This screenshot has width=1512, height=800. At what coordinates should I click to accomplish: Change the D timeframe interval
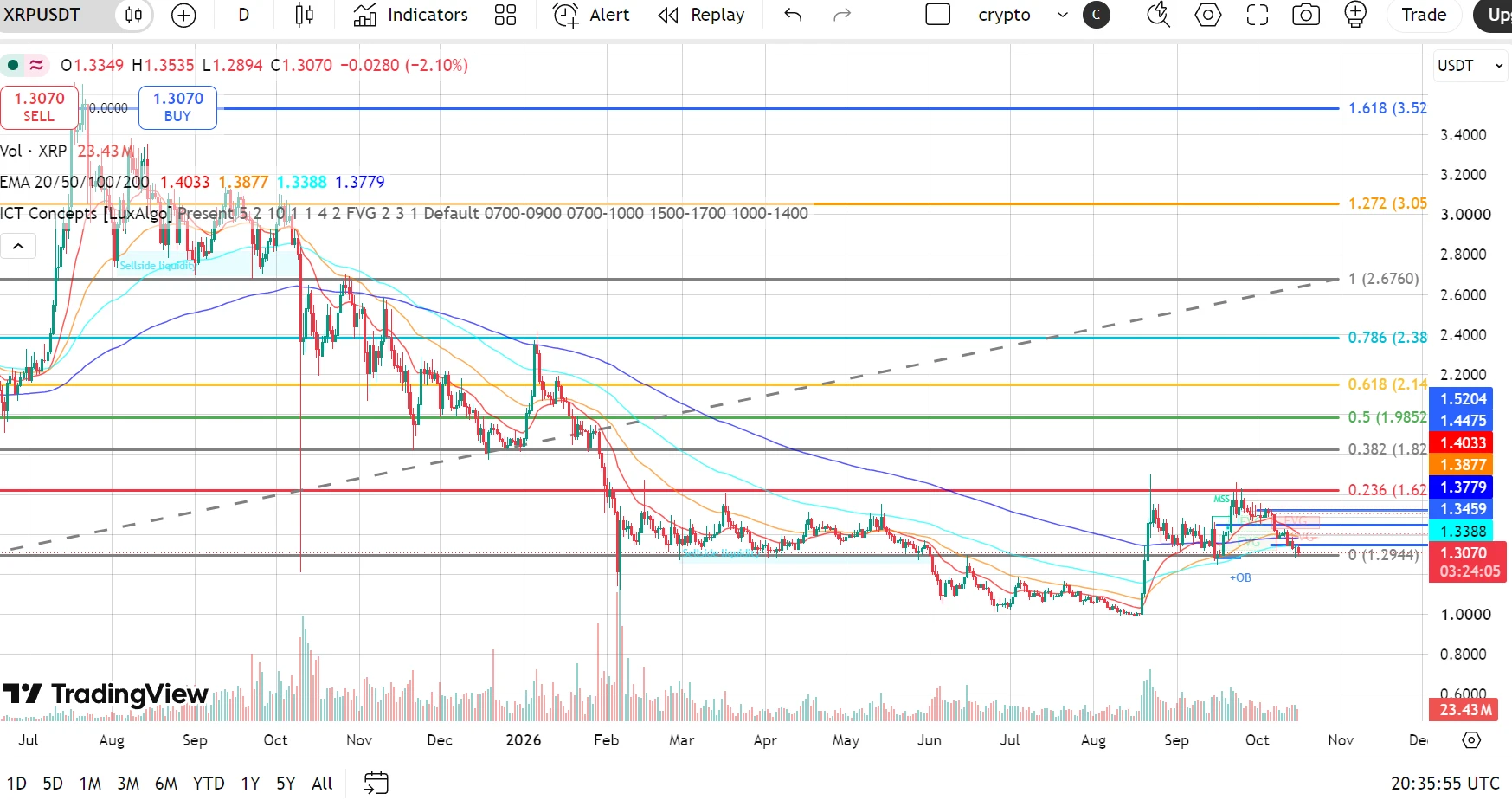click(x=244, y=15)
